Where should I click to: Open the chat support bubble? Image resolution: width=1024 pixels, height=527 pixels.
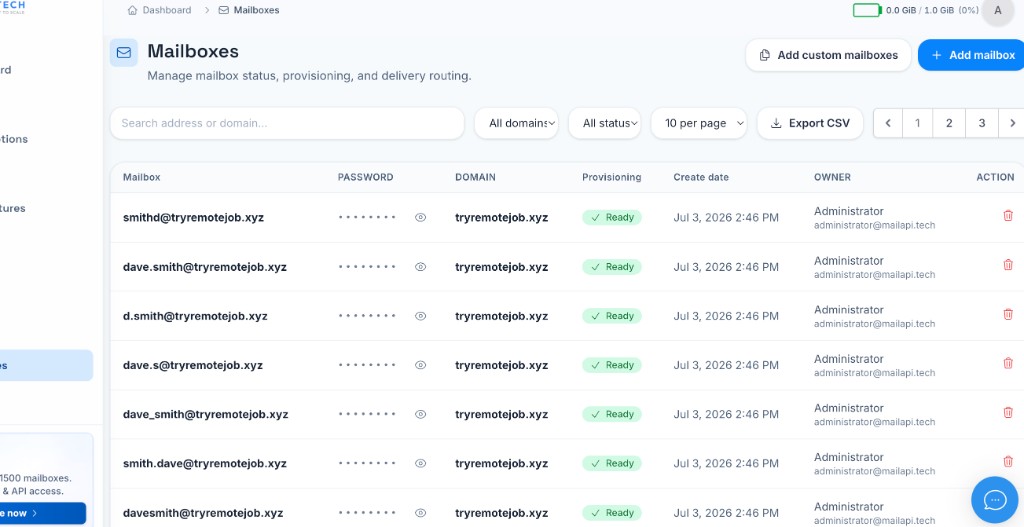point(995,500)
